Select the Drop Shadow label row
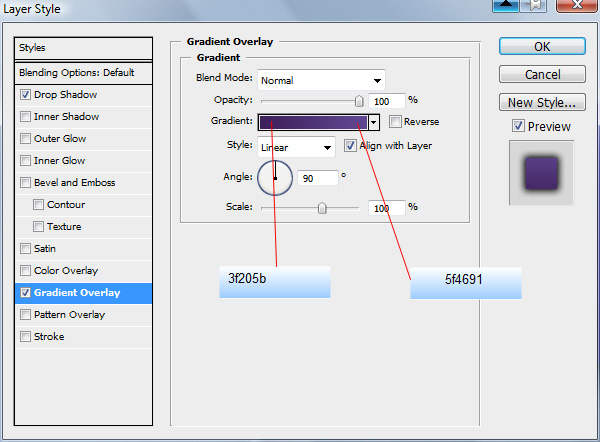This screenshot has height=442, width=600. (x=83, y=95)
